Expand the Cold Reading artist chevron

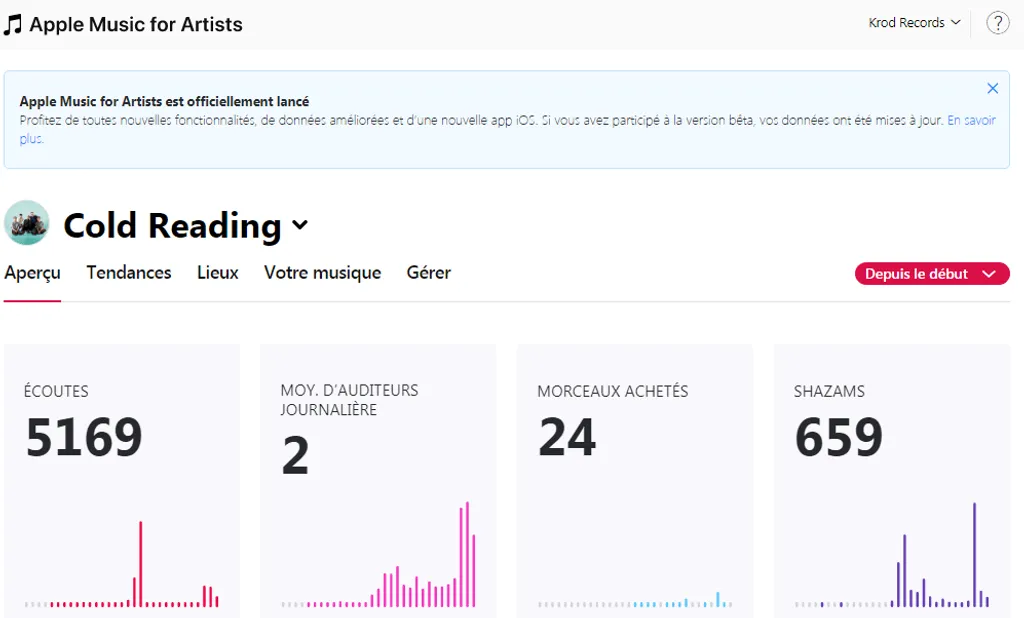300,226
